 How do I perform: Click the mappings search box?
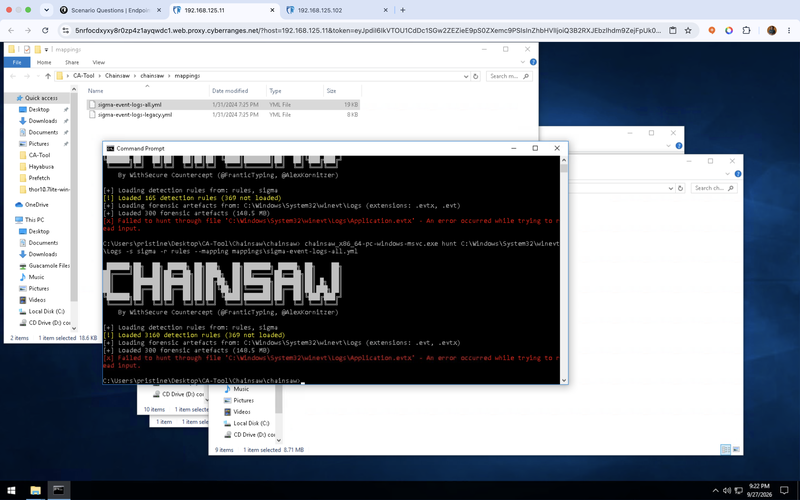click(509, 76)
